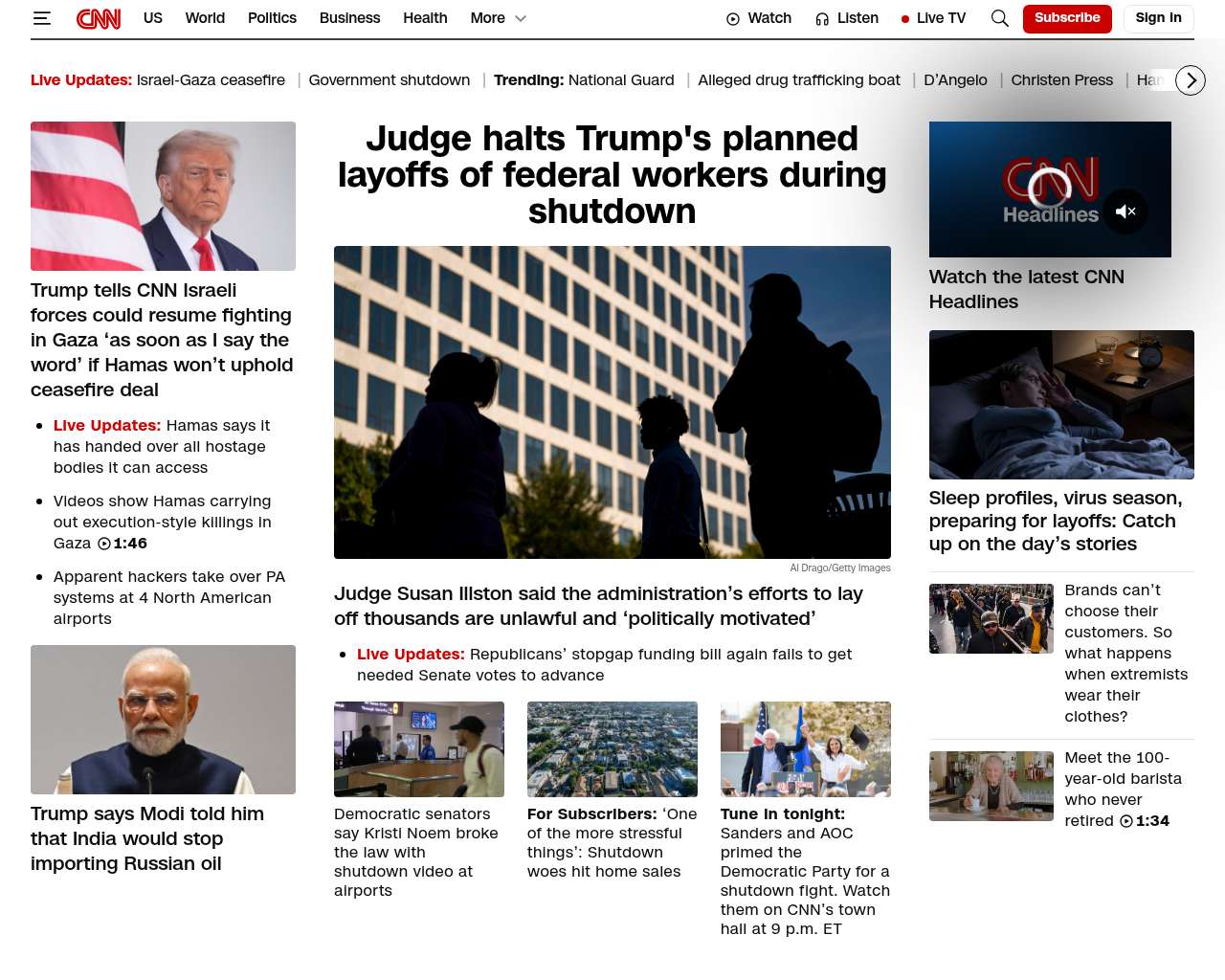Play the 100-year-old barista video icon
The width and height of the screenshot is (1225, 980).
[x=1126, y=821]
